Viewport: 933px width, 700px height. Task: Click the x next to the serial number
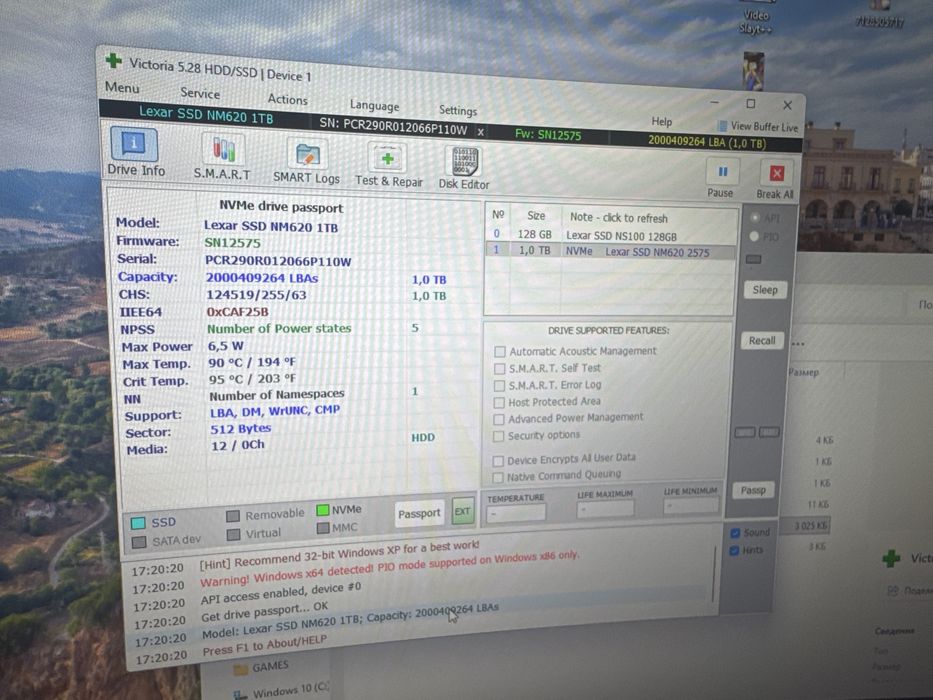(480, 132)
